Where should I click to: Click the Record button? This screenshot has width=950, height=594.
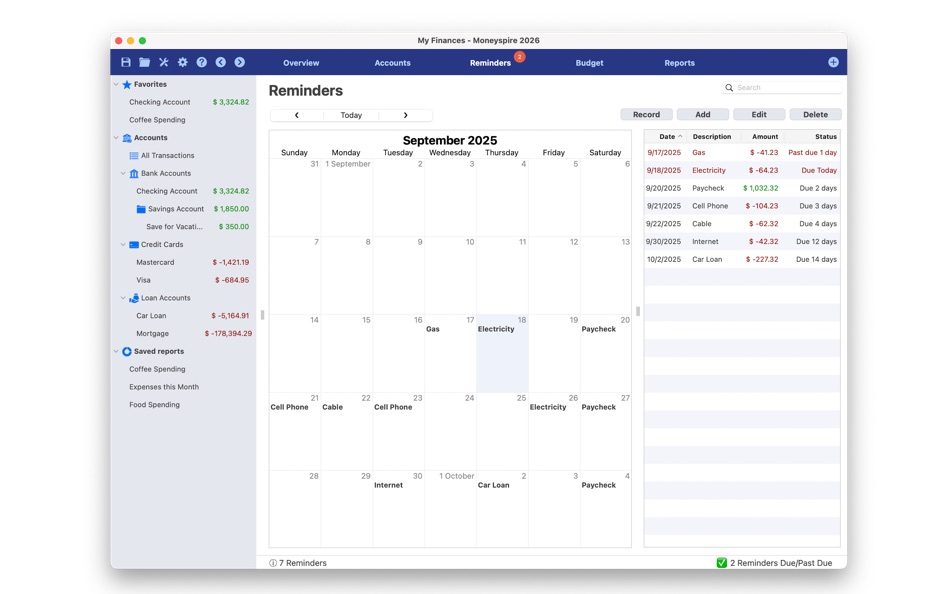pyautogui.click(x=646, y=115)
